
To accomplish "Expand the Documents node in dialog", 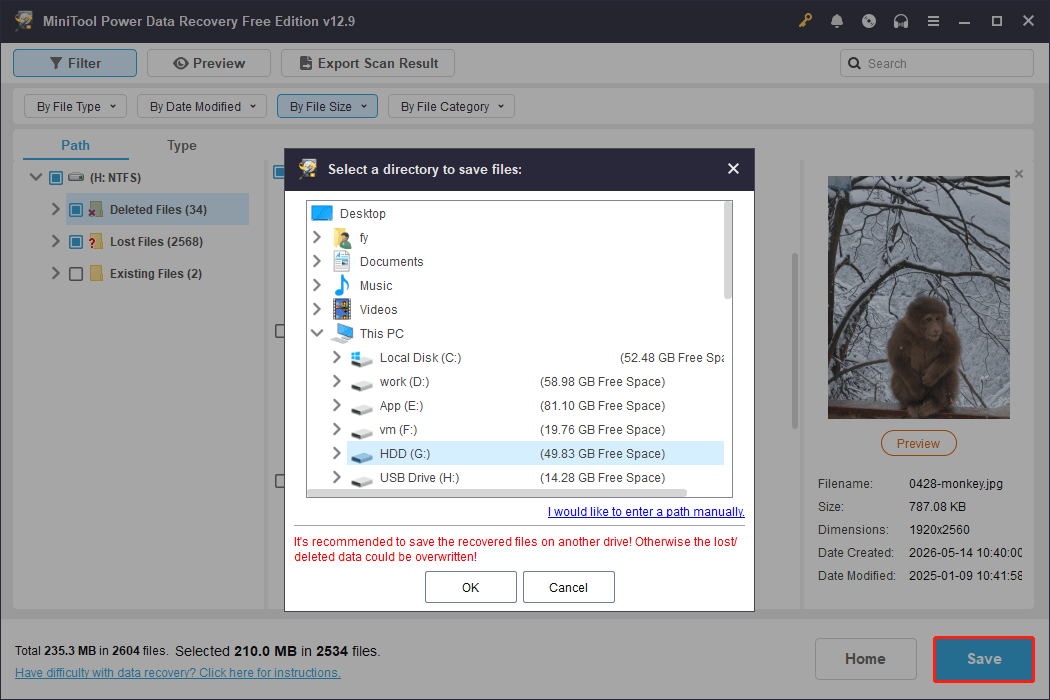I will click(x=317, y=261).
